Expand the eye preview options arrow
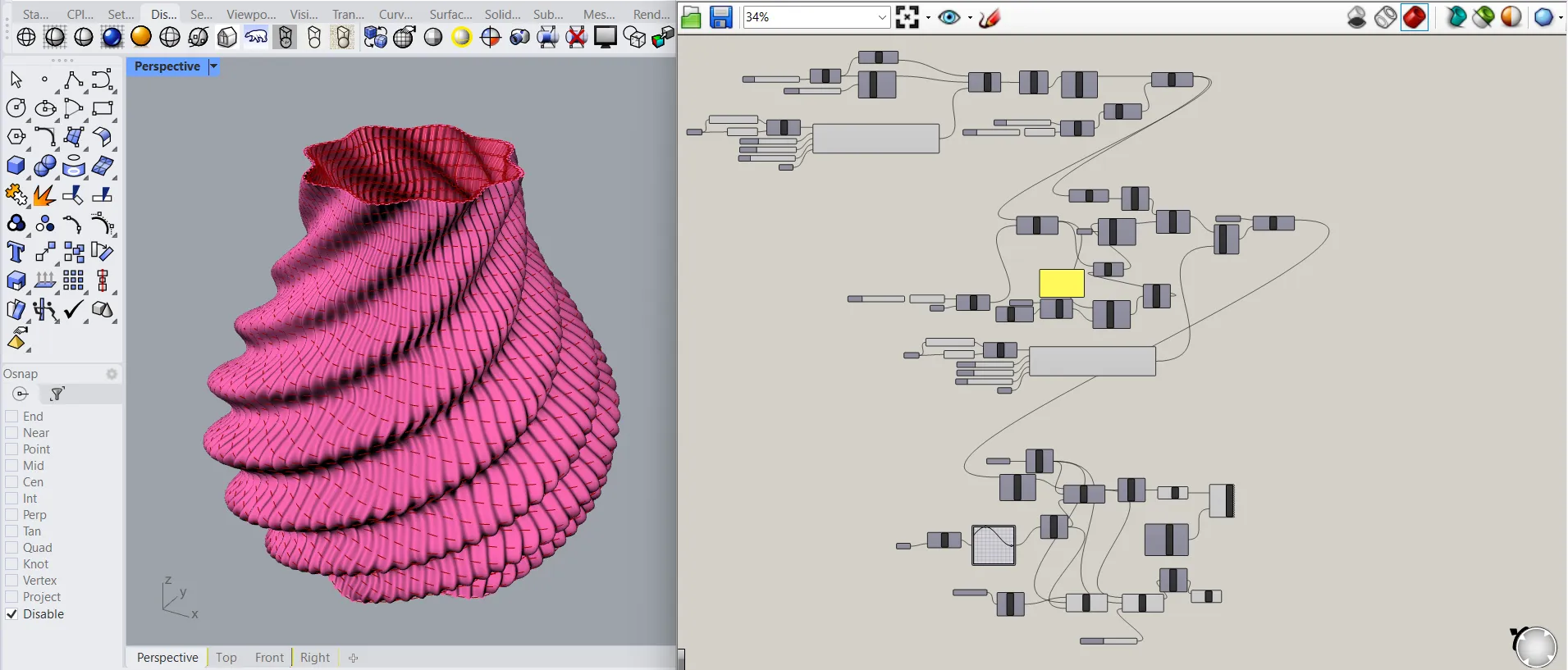 coord(970,17)
